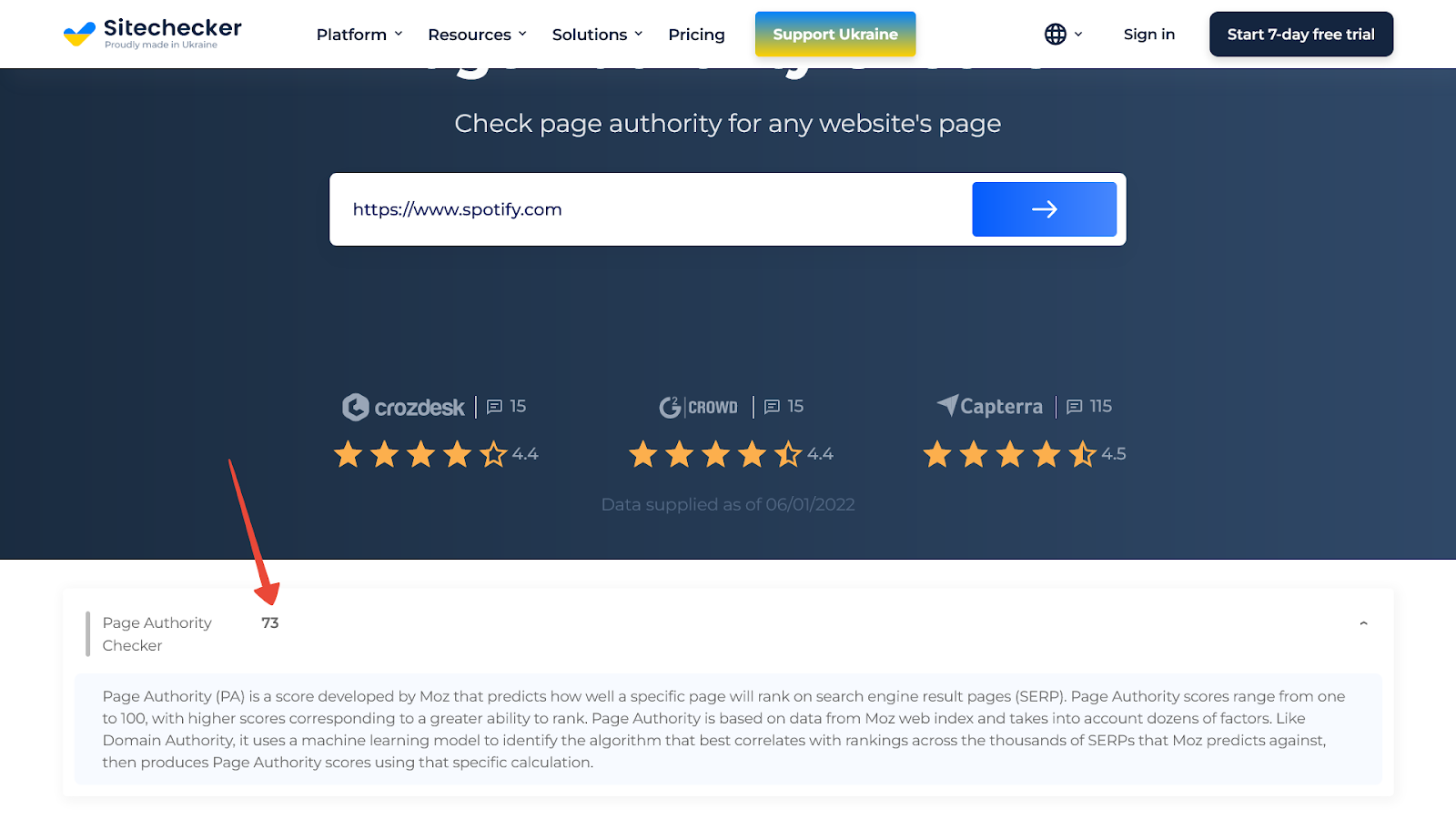This screenshot has width=1456, height=819.
Task: Click the 'Check page authority' subtitle
Action: 728,124
